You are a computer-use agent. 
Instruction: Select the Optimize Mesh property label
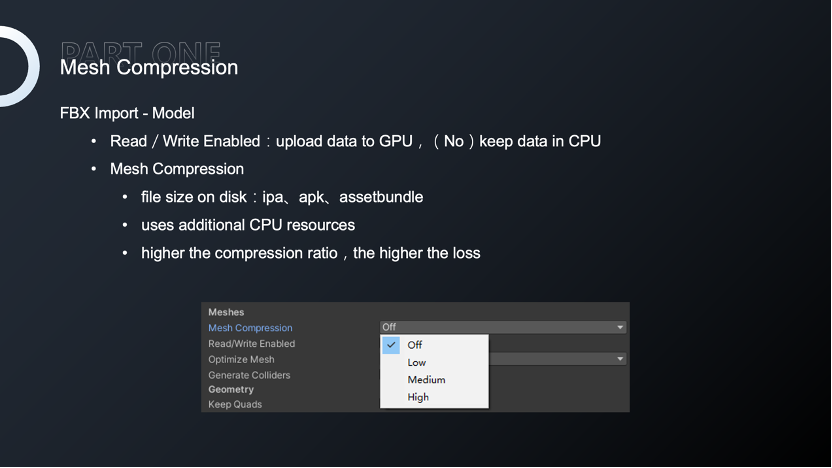coord(241,359)
